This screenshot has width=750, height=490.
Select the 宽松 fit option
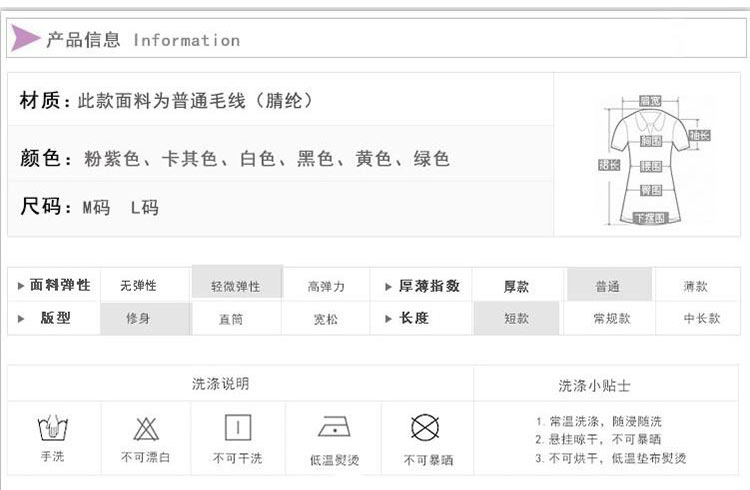[326, 319]
